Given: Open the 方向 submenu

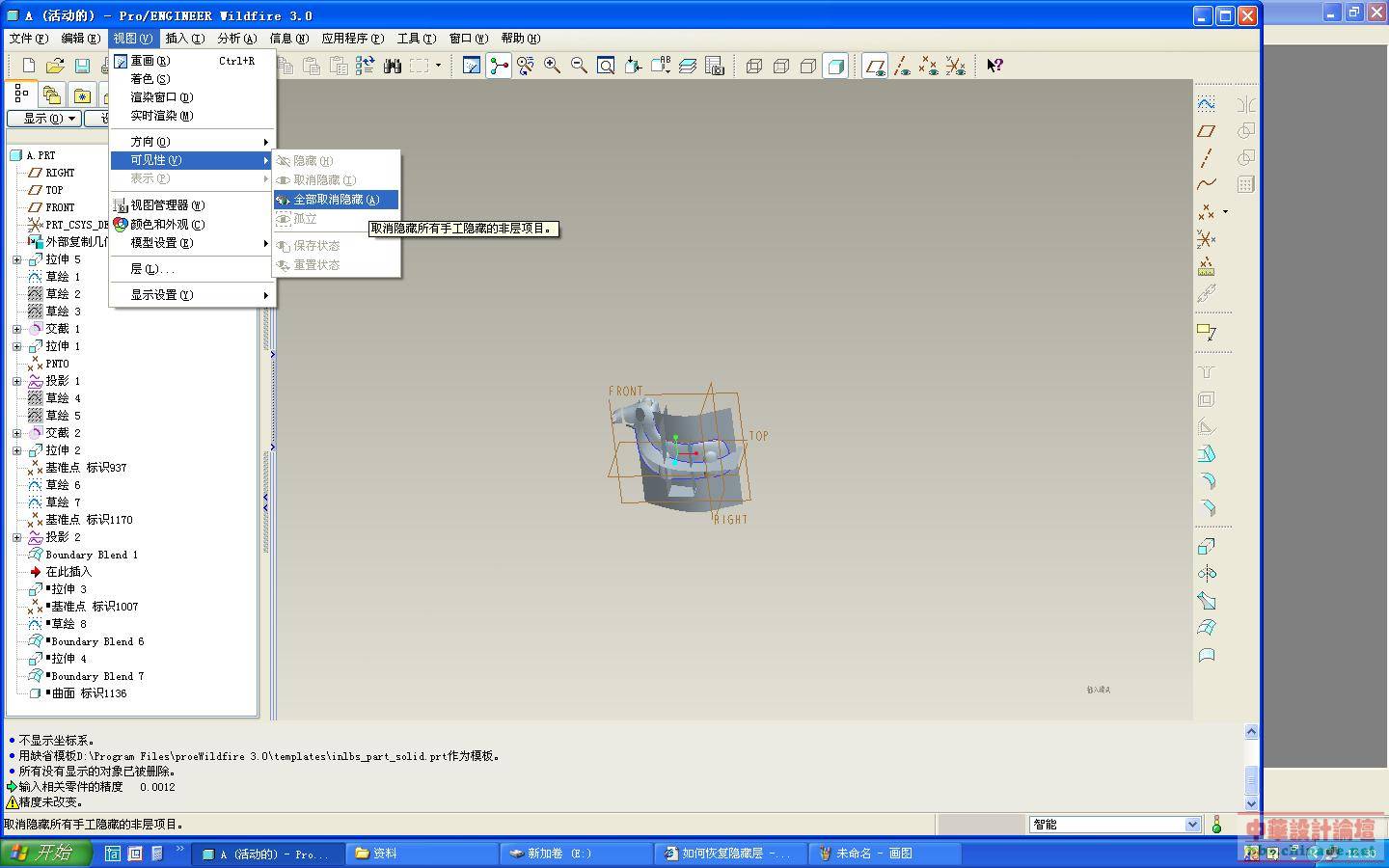Looking at the screenshot, I should 193,142.
